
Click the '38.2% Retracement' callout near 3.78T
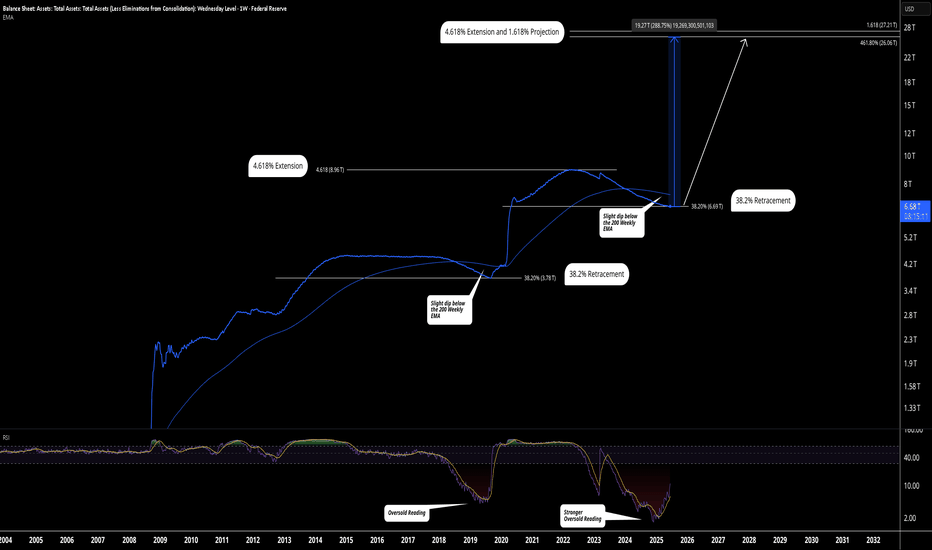tap(596, 274)
